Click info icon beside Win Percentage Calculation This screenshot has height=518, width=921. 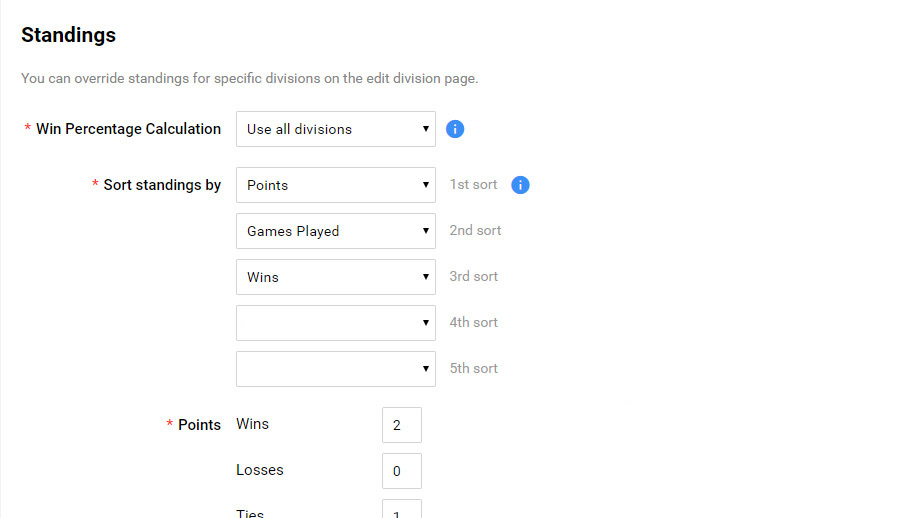coord(455,129)
